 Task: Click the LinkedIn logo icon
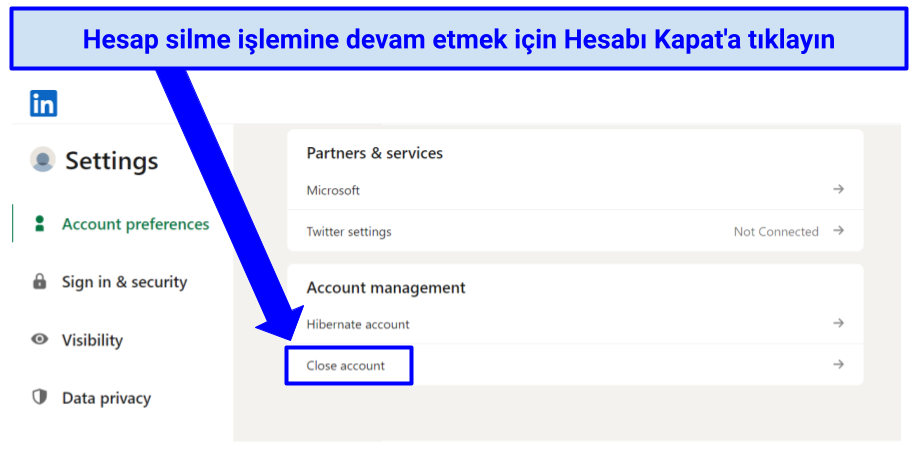tap(43, 103)
